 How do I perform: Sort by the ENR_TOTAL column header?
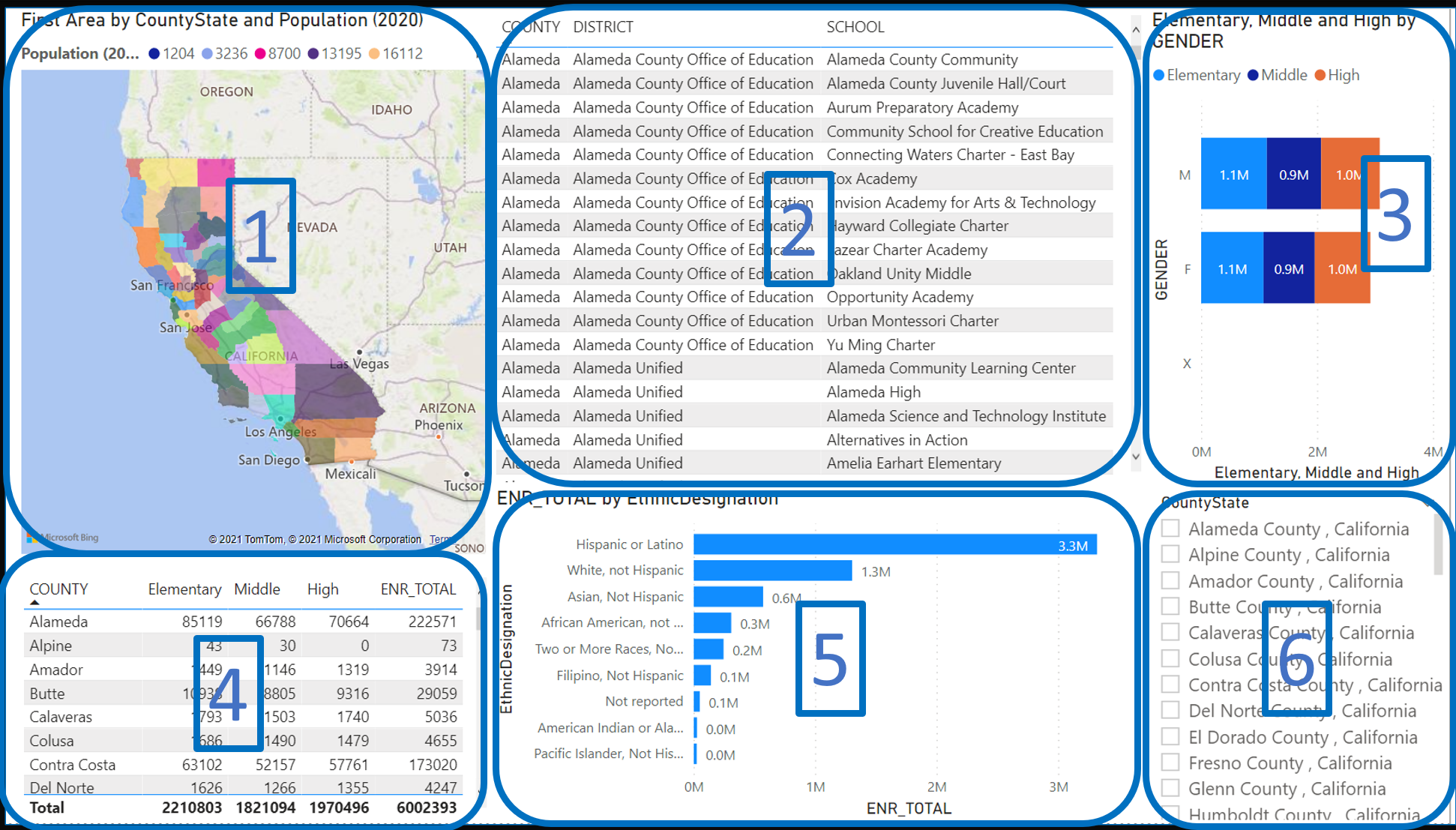418,589
